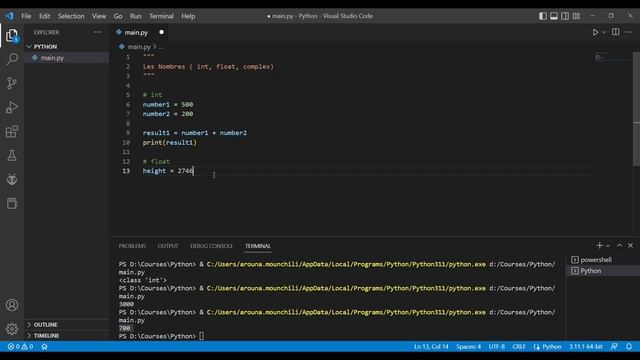This screenshot has height=360, width=640.
Task: Click the Run Python File play button
Action: (595, 32)
